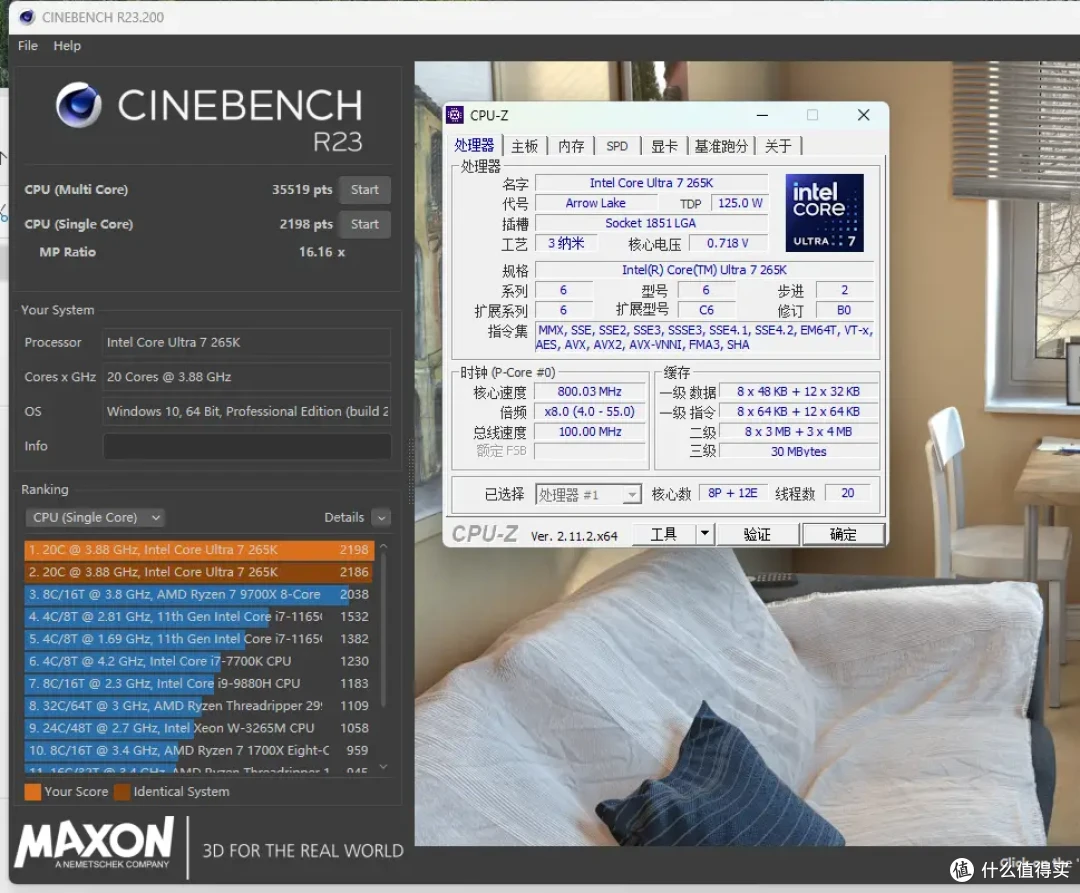Image resolution: width=1080 pixels, height=893 pixels.
Task: Click the core count value 8P + 12E
Action: 733,493
